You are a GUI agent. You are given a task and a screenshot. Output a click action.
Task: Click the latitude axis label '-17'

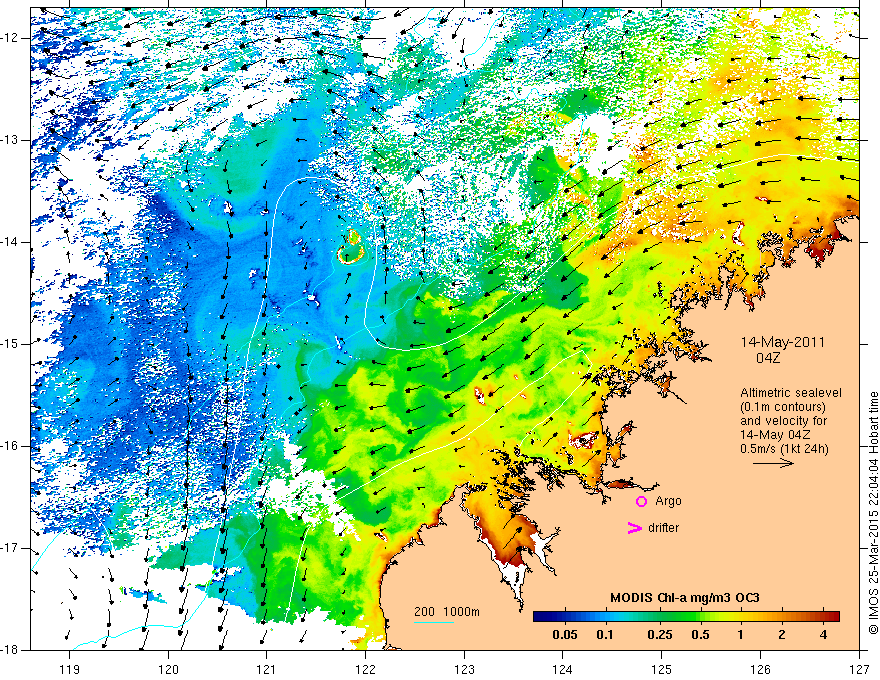(x=11, y=548)
